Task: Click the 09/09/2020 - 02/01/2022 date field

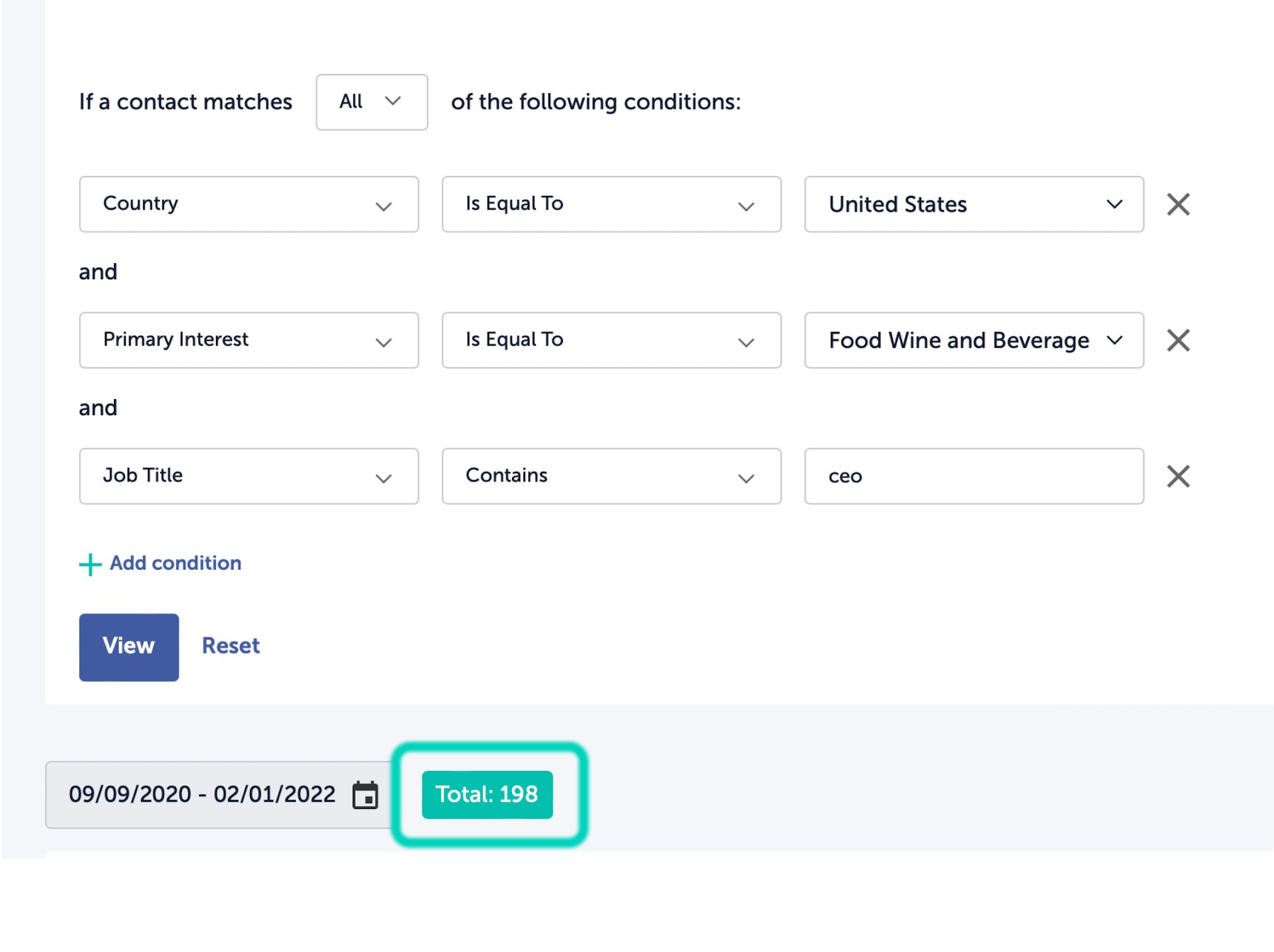Action: click(202, 795)
